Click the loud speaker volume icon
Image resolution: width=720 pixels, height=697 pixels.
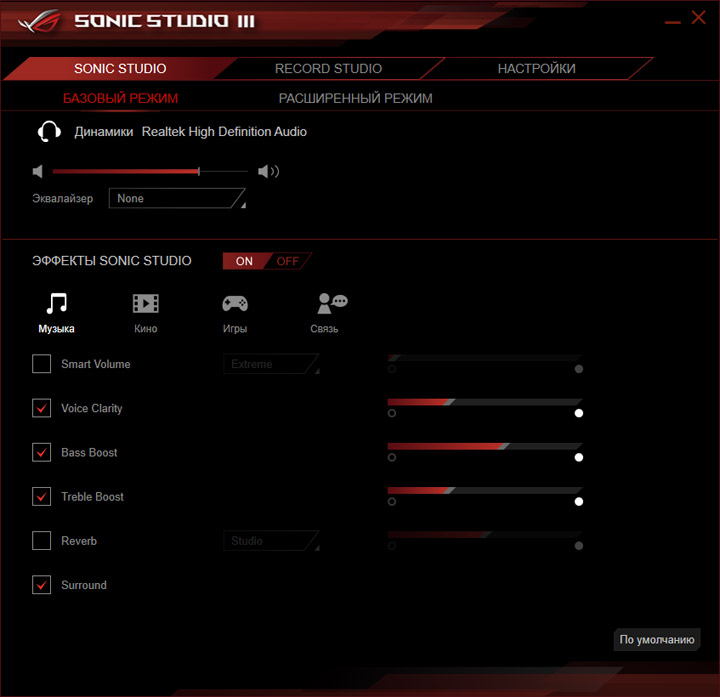269,172
